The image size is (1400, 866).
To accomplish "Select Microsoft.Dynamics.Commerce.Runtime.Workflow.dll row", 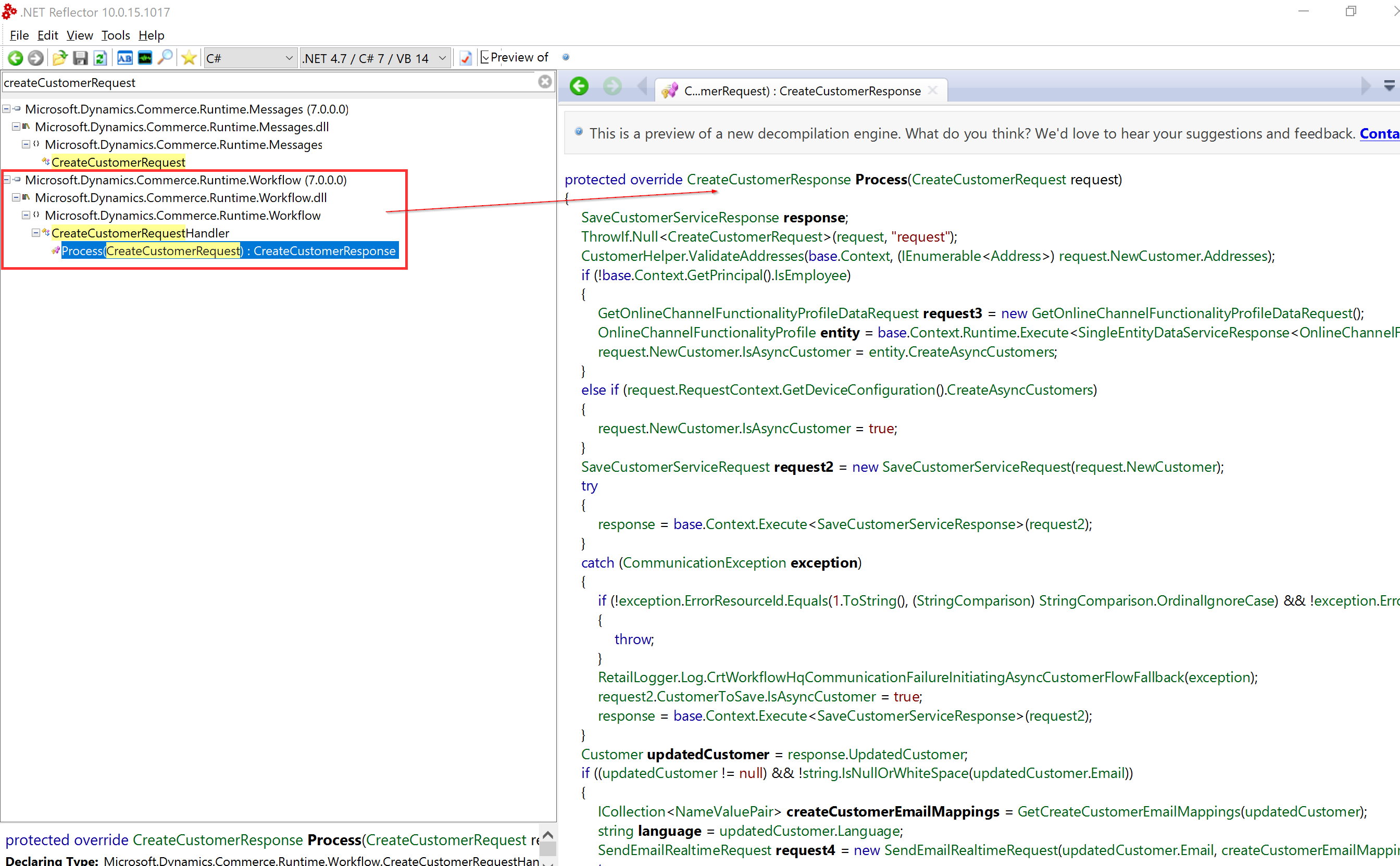I will point(180,197).
